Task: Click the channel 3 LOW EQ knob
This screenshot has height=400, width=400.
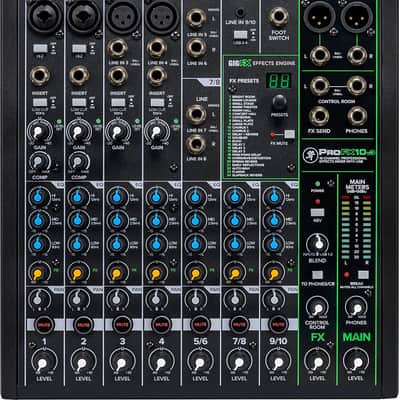Action: coord(116,244)
